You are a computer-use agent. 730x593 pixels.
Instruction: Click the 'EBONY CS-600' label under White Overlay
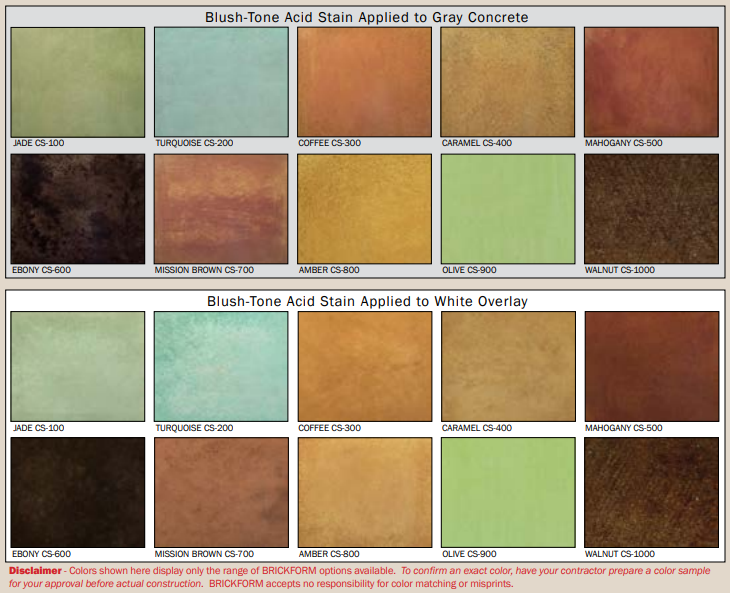(41, 554)
